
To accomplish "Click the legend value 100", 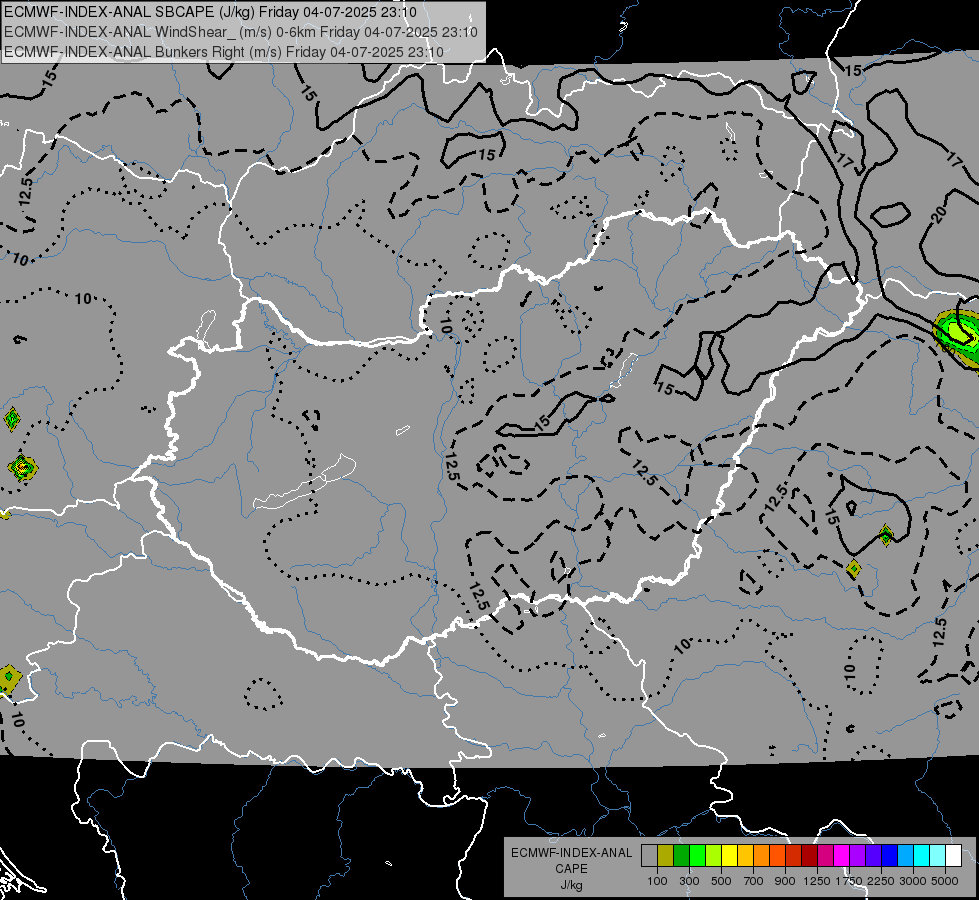I will 657,881.
